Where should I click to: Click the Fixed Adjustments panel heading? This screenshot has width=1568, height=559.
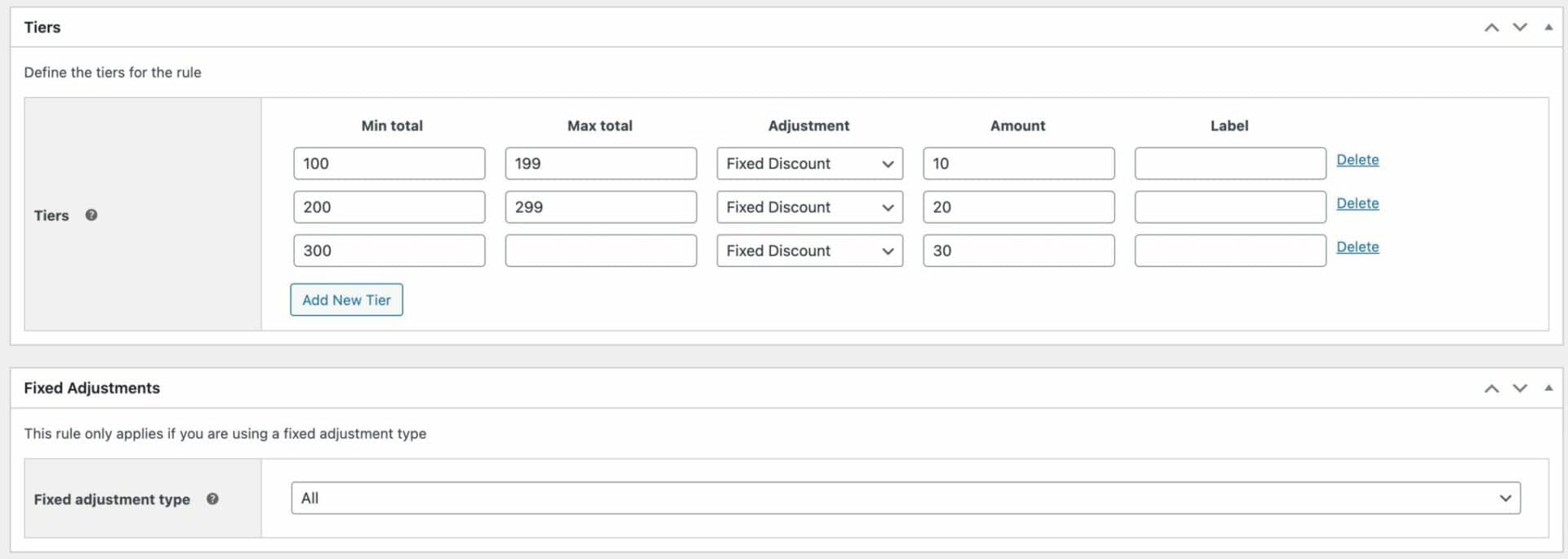(x=91, y=388)
